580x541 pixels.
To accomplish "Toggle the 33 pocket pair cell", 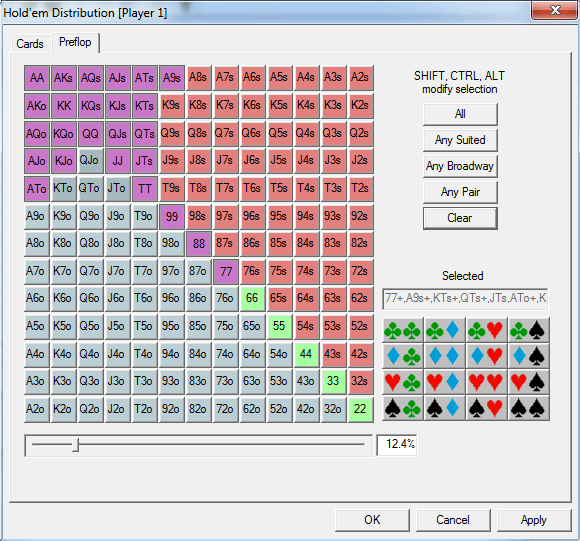I will coord(334,381).
